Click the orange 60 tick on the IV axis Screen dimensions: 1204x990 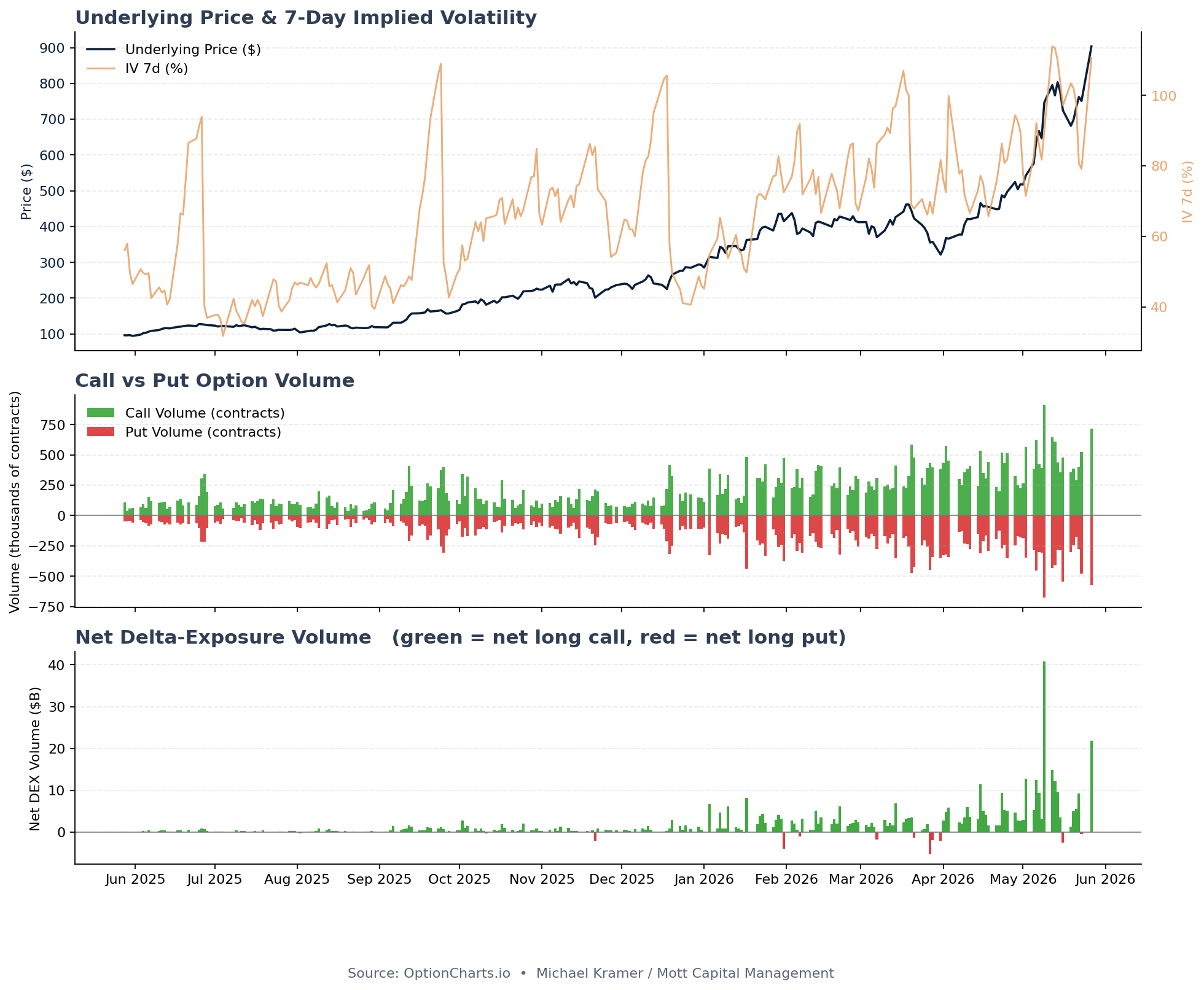pyautogui.click(x=1159, y=237)
